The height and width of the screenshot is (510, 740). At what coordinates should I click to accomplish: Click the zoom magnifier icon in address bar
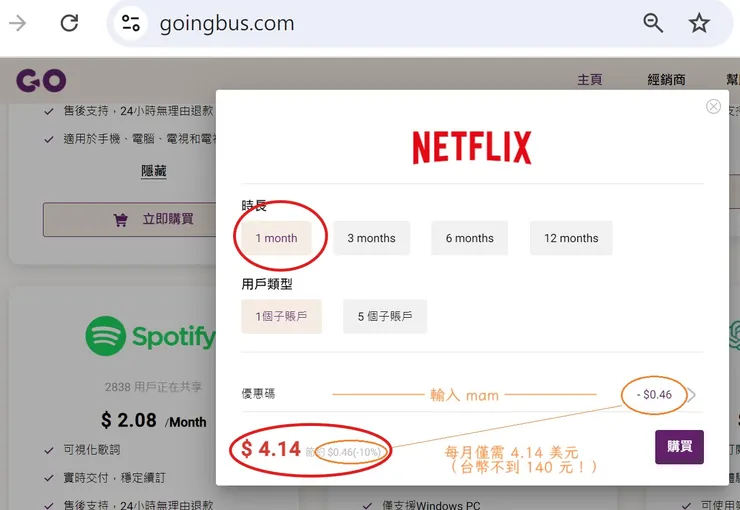point(653,23)
